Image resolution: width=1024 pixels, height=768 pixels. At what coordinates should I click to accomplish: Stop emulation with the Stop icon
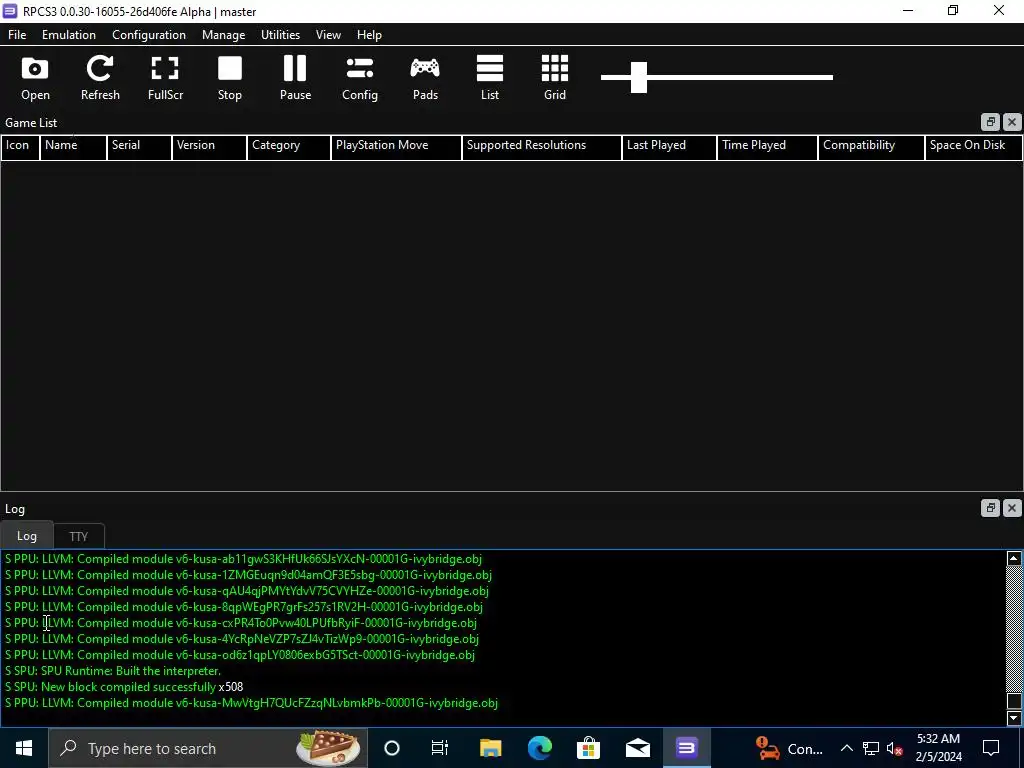[x=230, y=78]
